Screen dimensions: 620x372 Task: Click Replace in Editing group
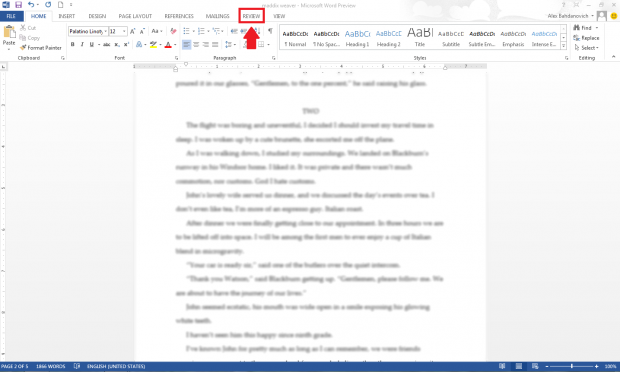[586, 38]
